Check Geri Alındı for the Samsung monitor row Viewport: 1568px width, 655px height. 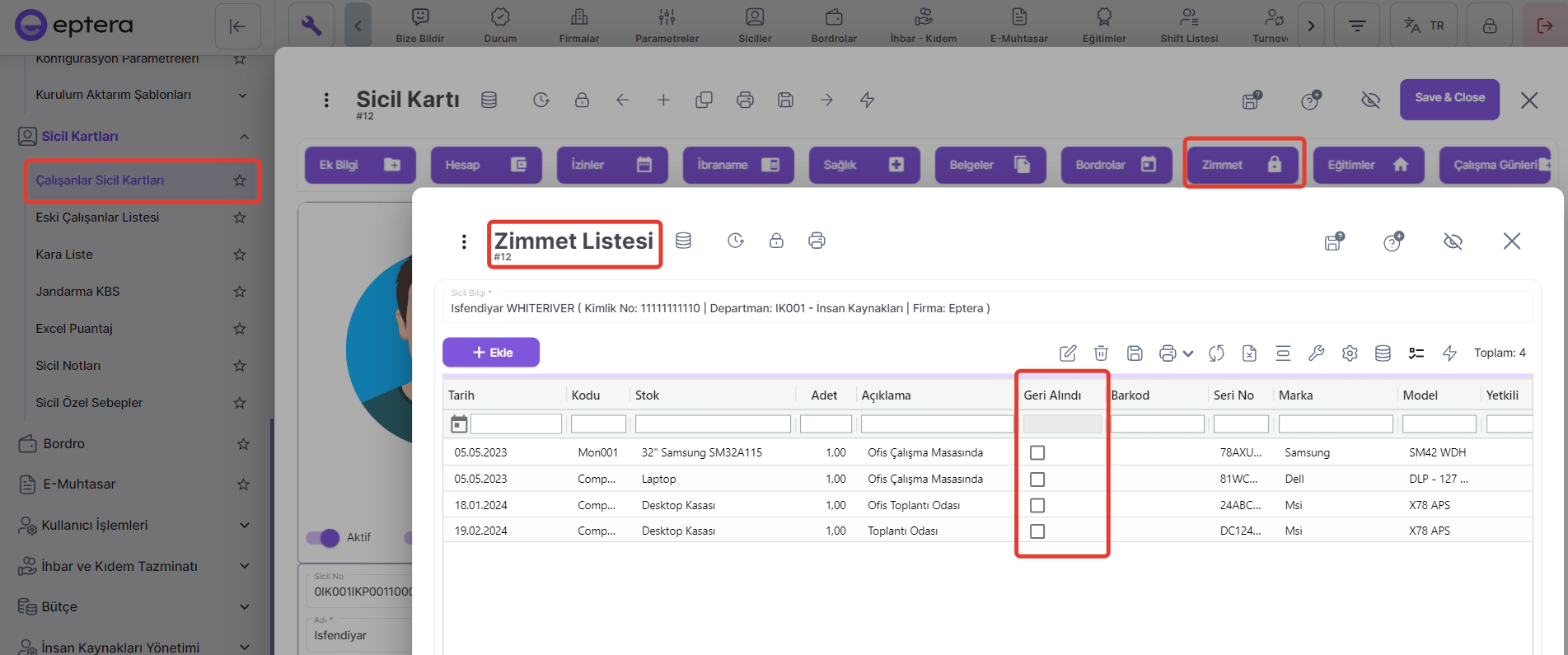(1037, 453)
